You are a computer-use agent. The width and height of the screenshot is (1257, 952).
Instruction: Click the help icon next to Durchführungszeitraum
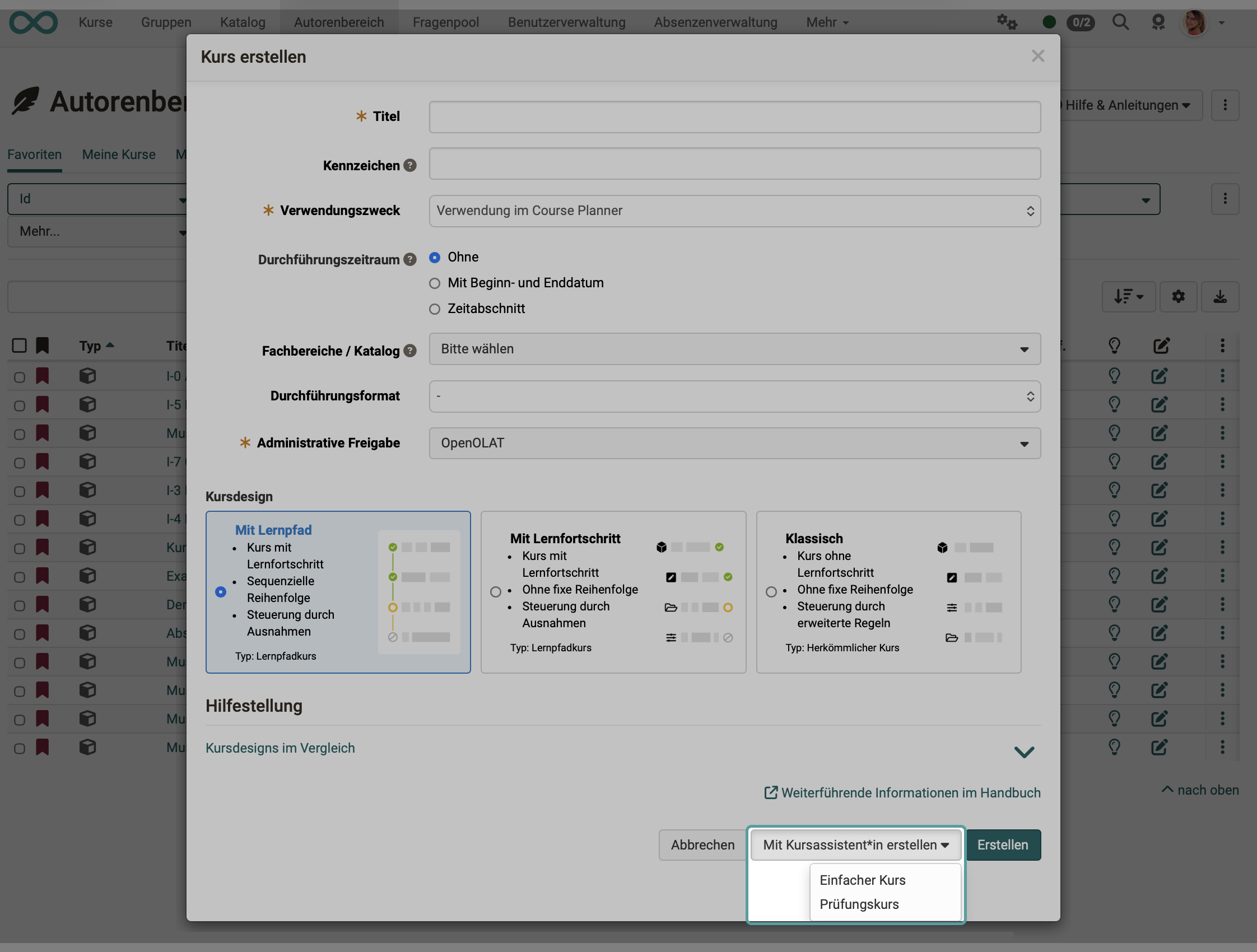click(409, 260)
